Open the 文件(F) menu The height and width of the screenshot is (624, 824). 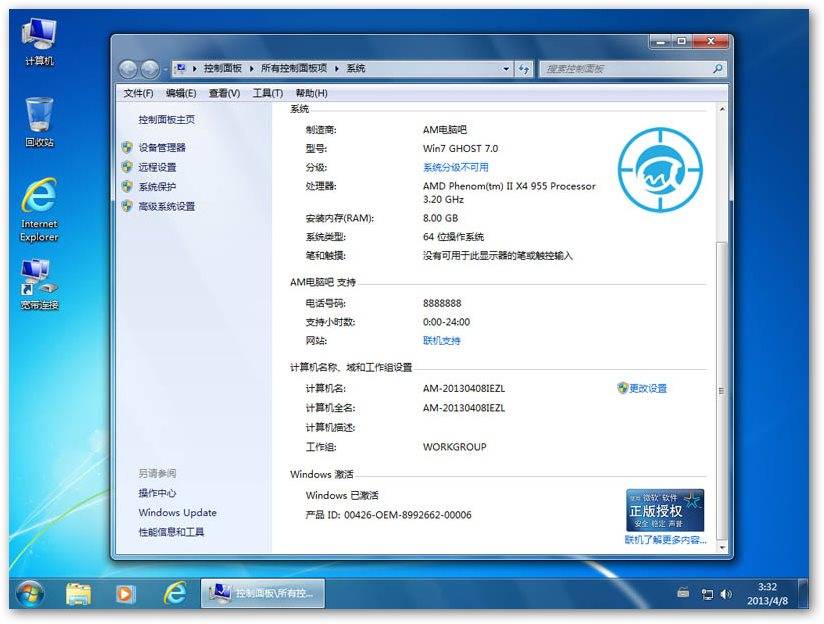tap(138, 93)
